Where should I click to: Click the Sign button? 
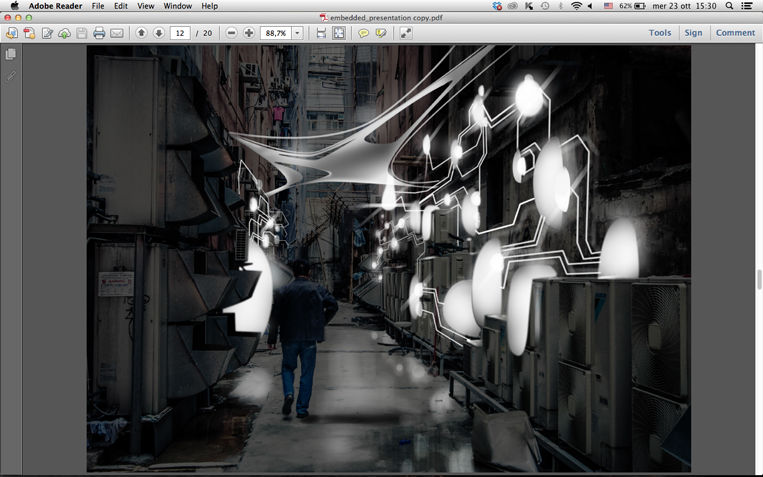(693, 33)
